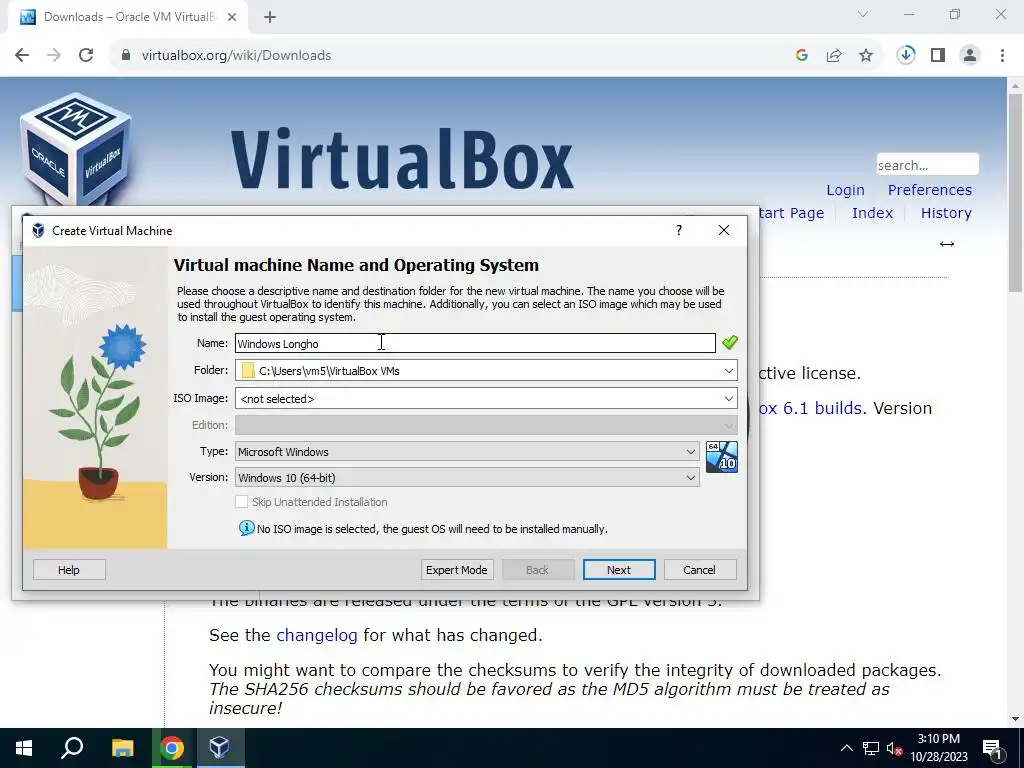Image resolution: width=1024 pixels, height=768 pixels.
Task: Expand the ISO Image dropdown
Action: pyautogui.click(x=728, y=398)
